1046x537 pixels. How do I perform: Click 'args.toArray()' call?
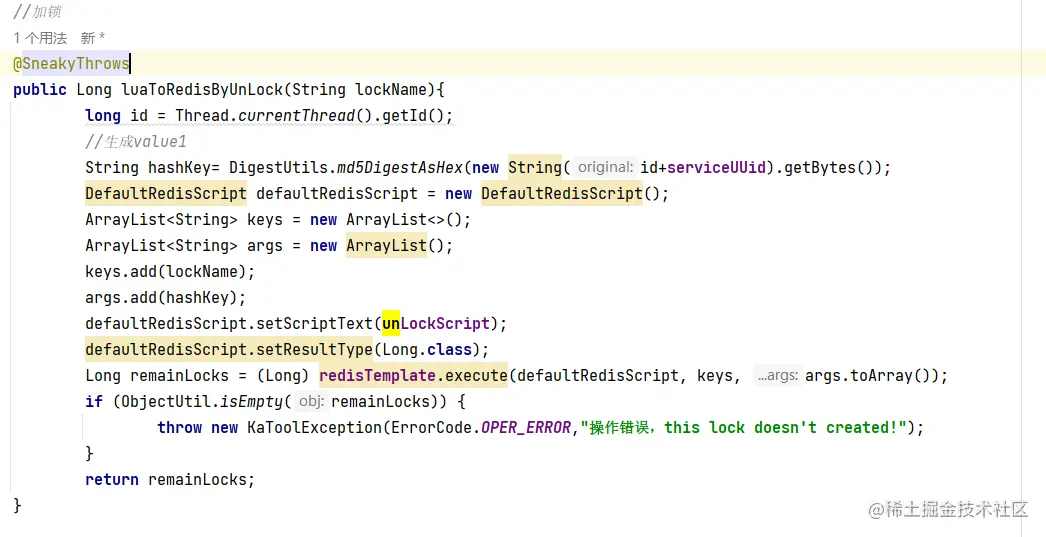[869, 376]
